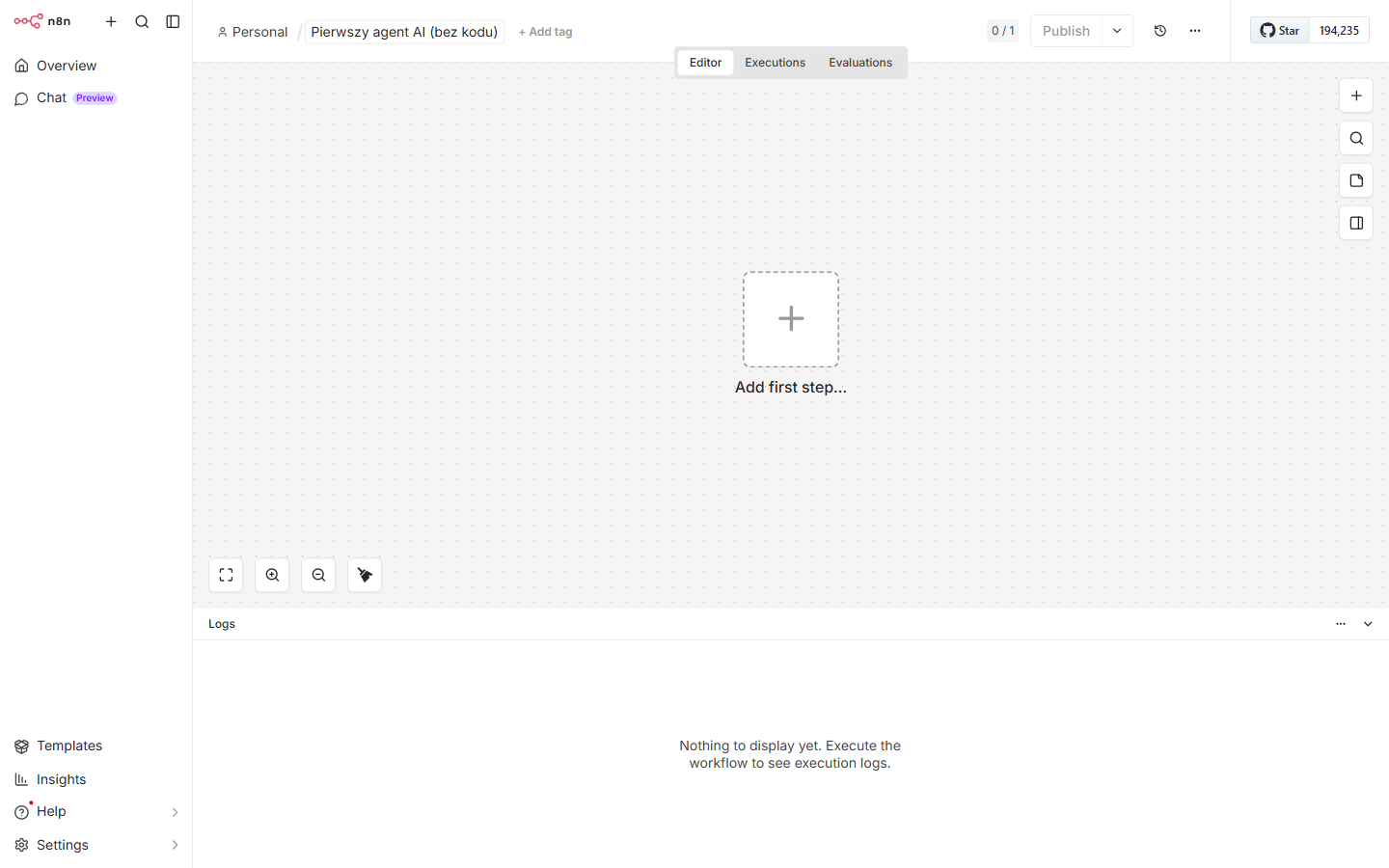
Task: Collapse the left sidebar panel
Action: click(x=173, y=21)
